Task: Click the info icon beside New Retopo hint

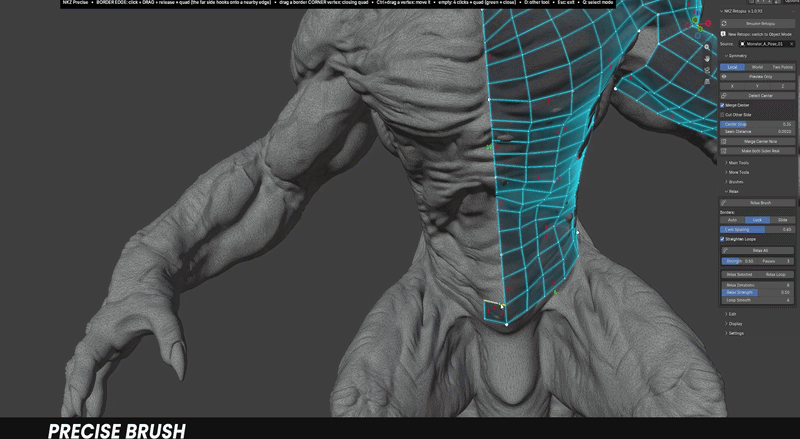Action: point(723,34)
